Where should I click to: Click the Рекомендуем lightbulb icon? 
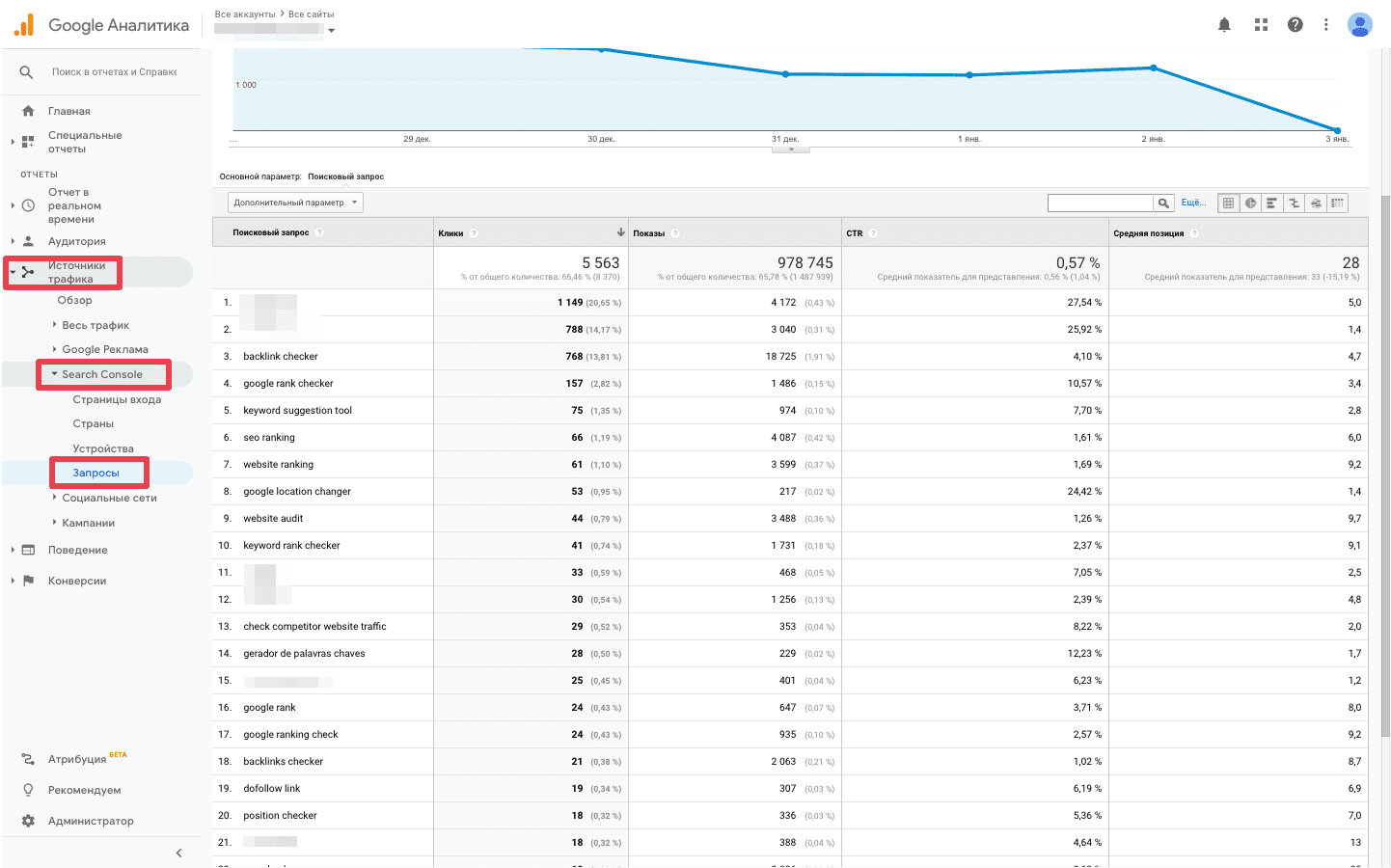tap(28, 790)
